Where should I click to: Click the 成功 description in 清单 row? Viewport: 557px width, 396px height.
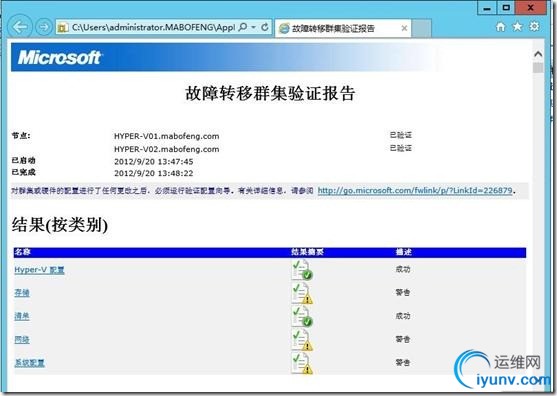pyautogui.click(x=403, y=316)
